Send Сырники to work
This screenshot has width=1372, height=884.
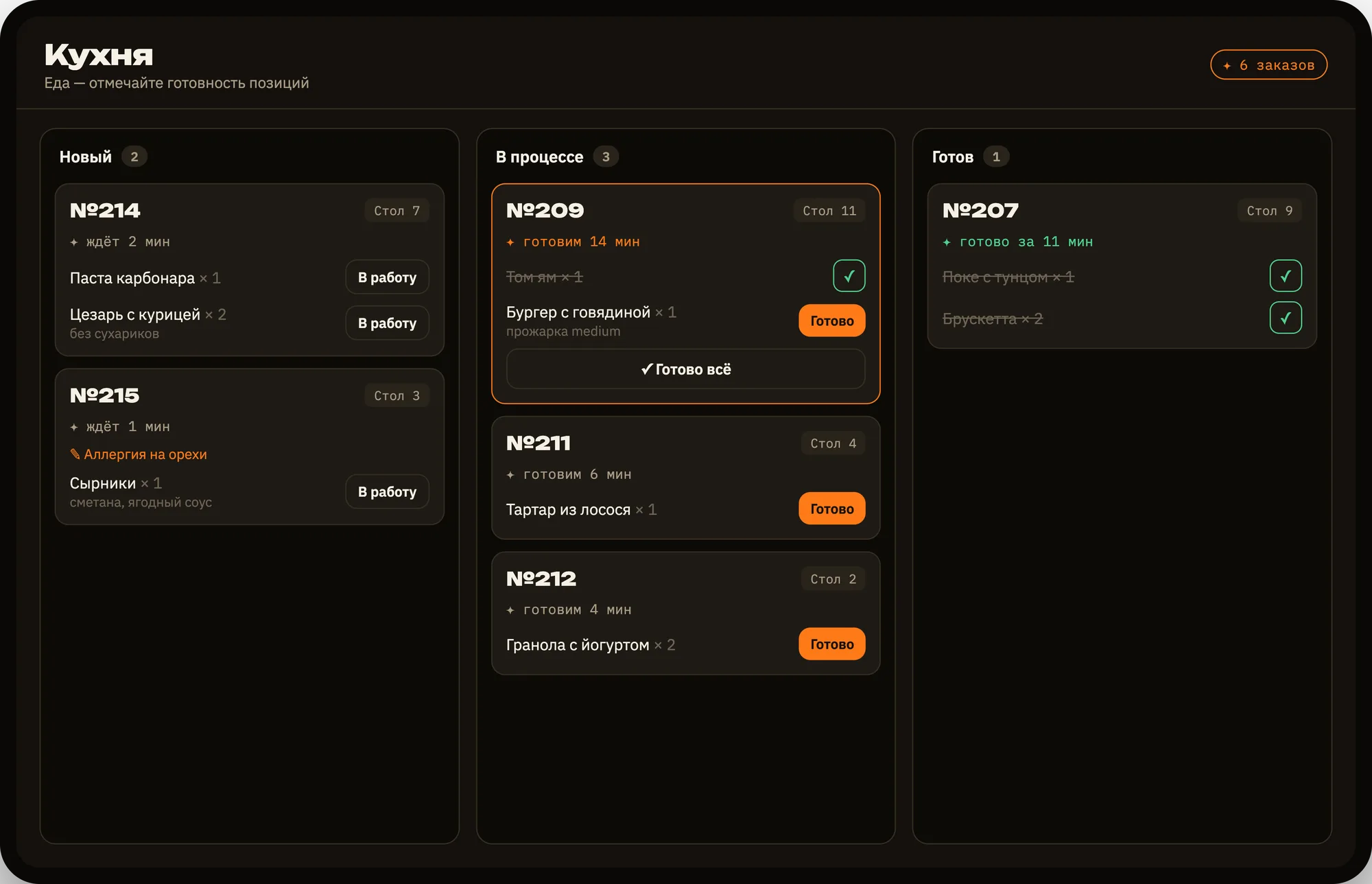(387, 491)
